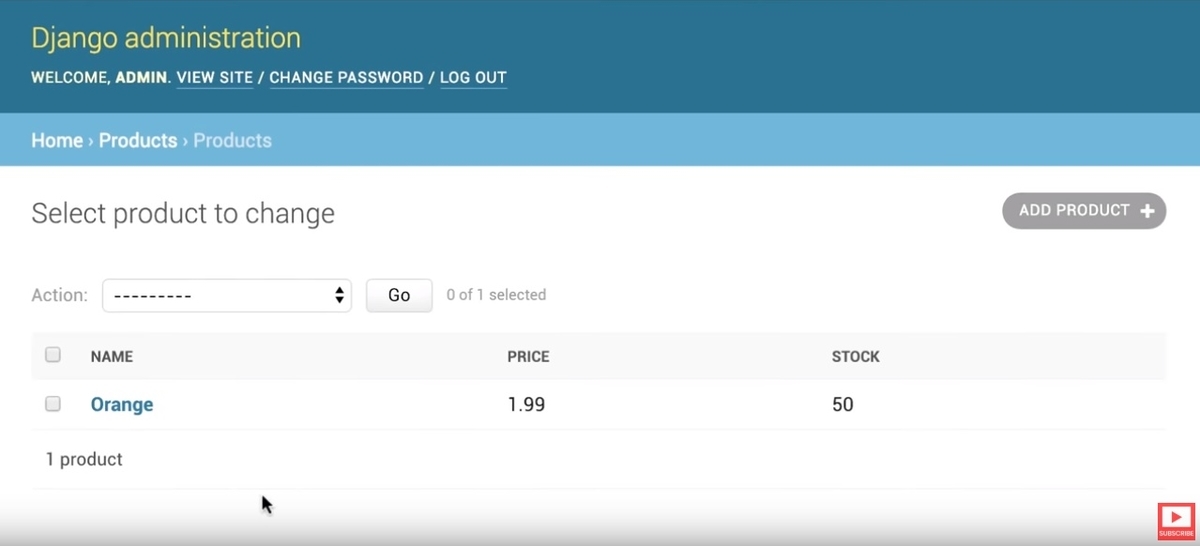Click the Go button
The height and width of the screenshot is (546, 1200).
point(399,295)
